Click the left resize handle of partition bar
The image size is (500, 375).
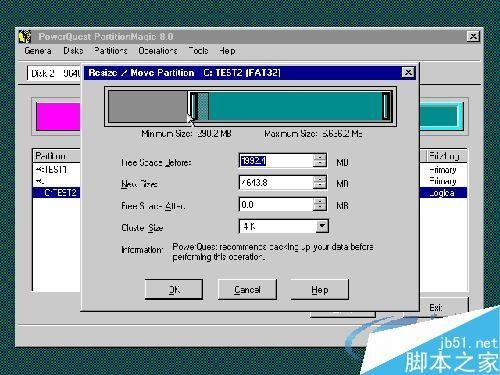pos(194,106)
